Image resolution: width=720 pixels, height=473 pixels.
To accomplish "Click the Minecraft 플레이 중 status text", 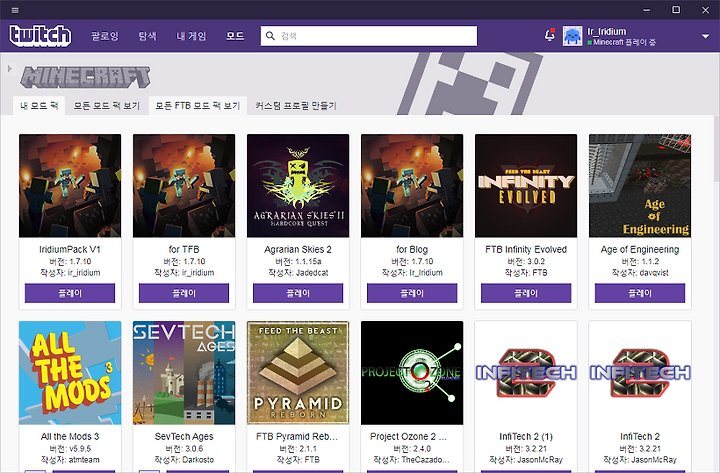I will pos(624,42).
